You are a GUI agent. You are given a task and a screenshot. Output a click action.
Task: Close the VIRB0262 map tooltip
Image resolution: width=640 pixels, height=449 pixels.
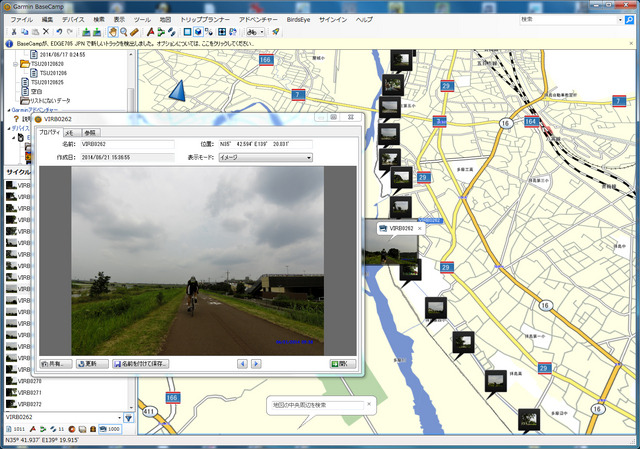(x=419, y=229)
